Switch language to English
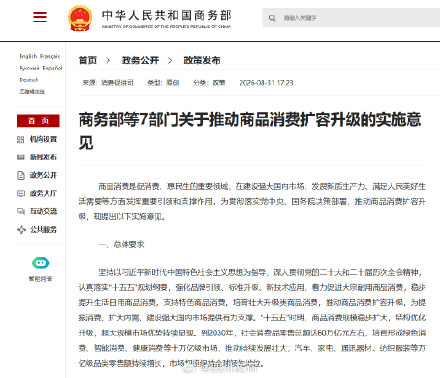440x378 pixels. (28, 56)
